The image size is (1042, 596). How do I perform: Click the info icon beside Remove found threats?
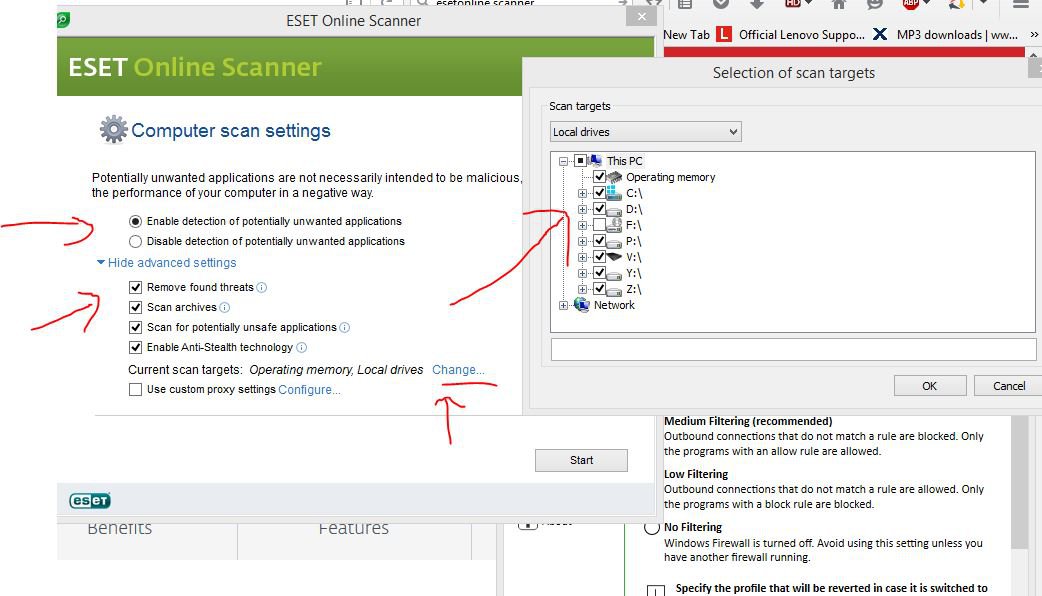pyautogui.click(x=262, y=288)
